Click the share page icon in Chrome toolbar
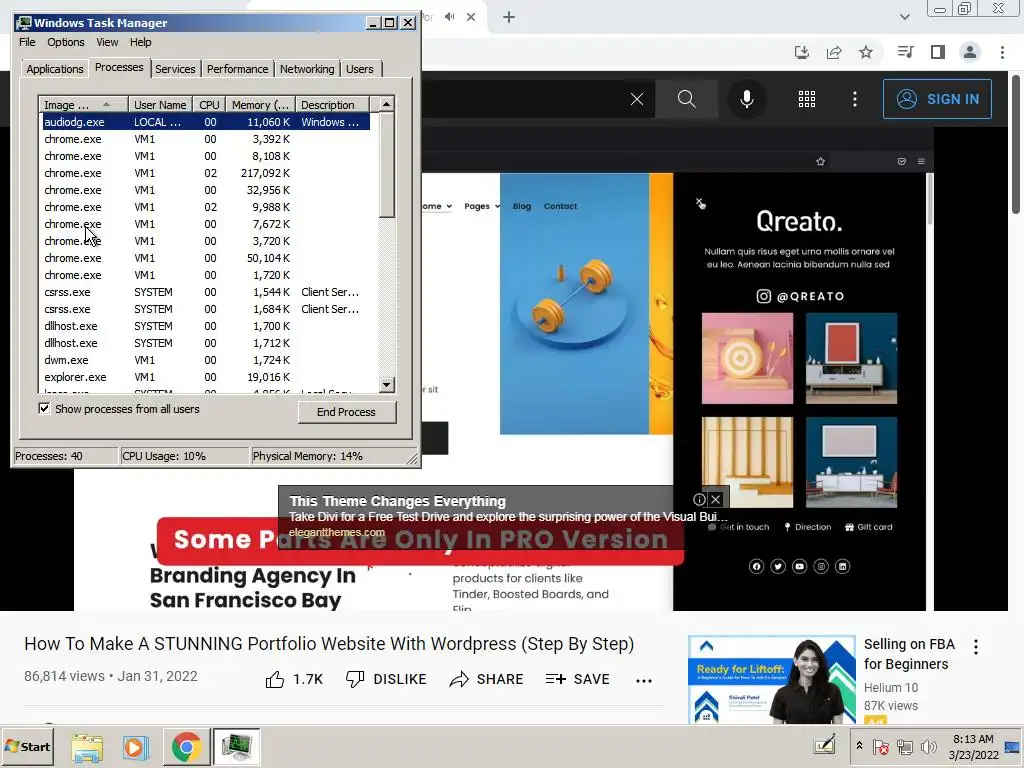This screenshot has height=768, width=1024. pos(834,52)
